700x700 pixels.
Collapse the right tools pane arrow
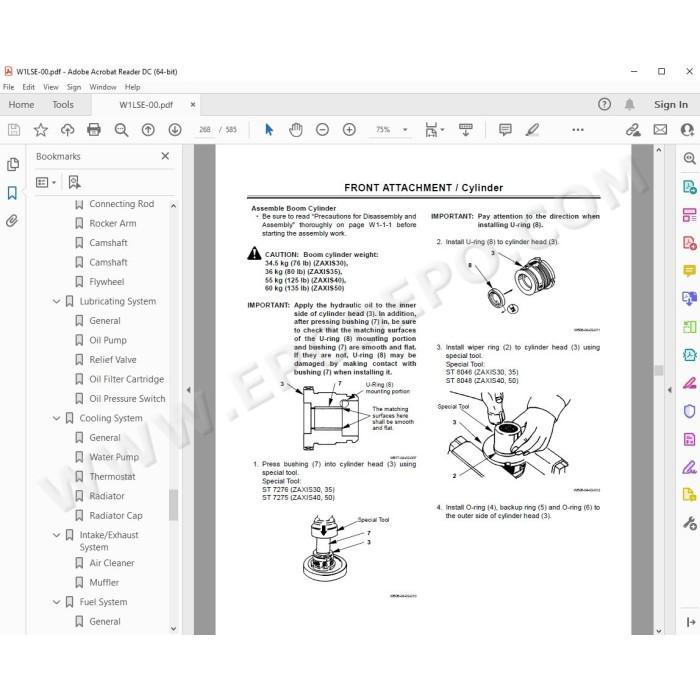(669, 390)
